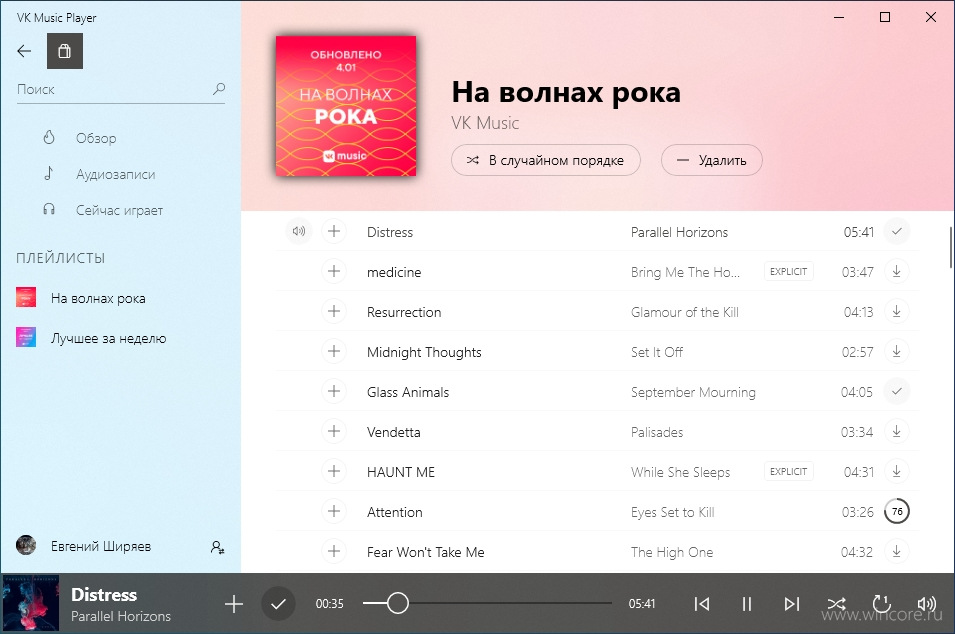Add medicine track via its plus icon
This screenshot has width=955, height=634.
334,271
